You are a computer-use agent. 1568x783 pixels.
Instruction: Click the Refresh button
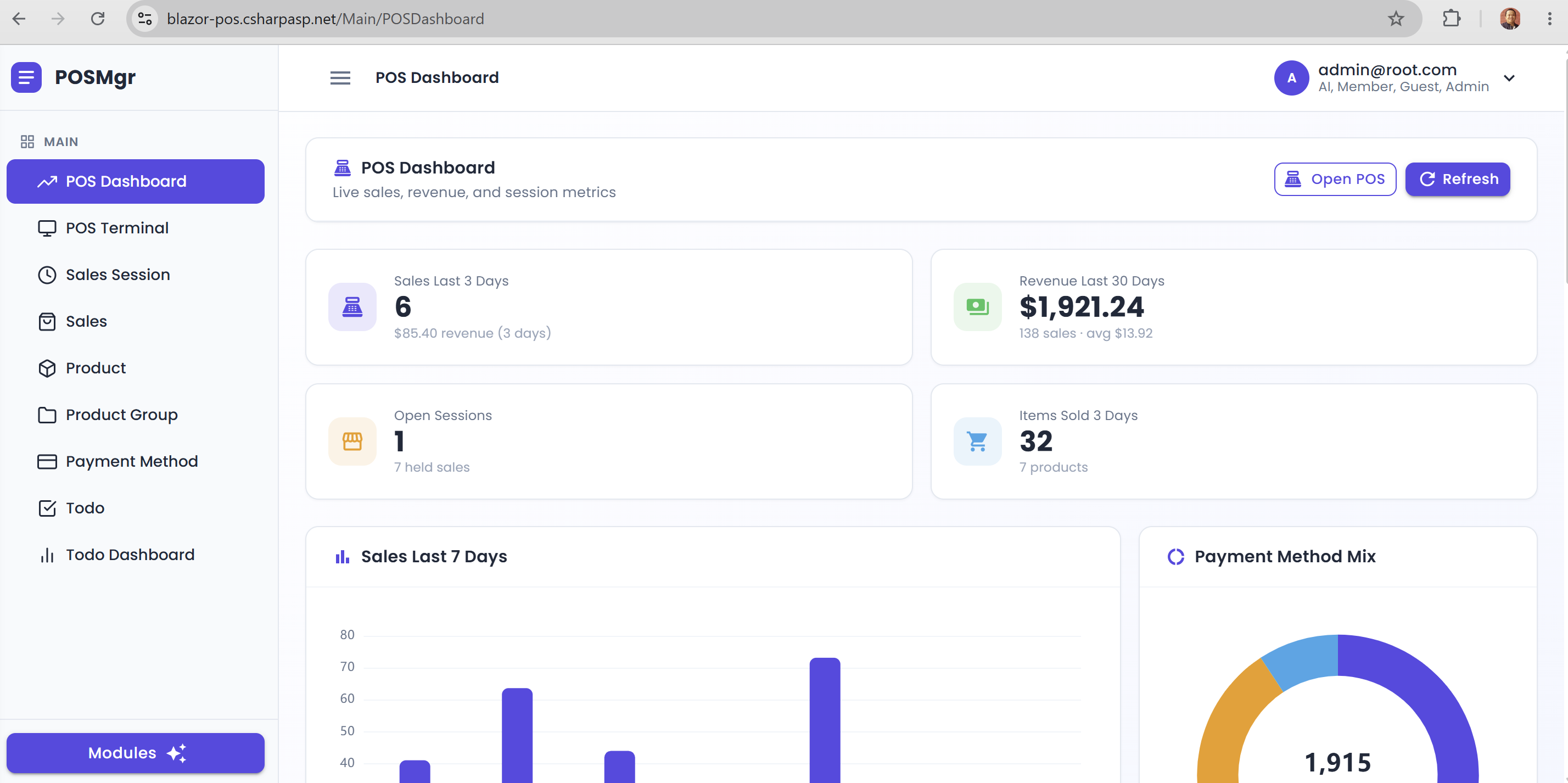tap(1457, 179)
